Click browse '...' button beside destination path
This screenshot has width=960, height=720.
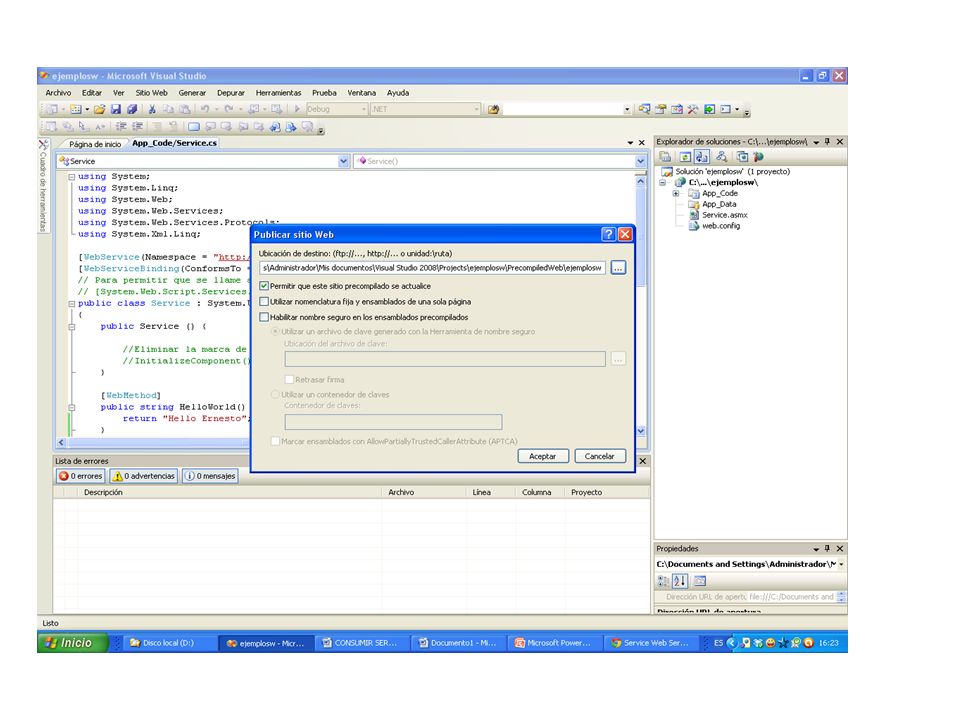click(x=618, y=268)
